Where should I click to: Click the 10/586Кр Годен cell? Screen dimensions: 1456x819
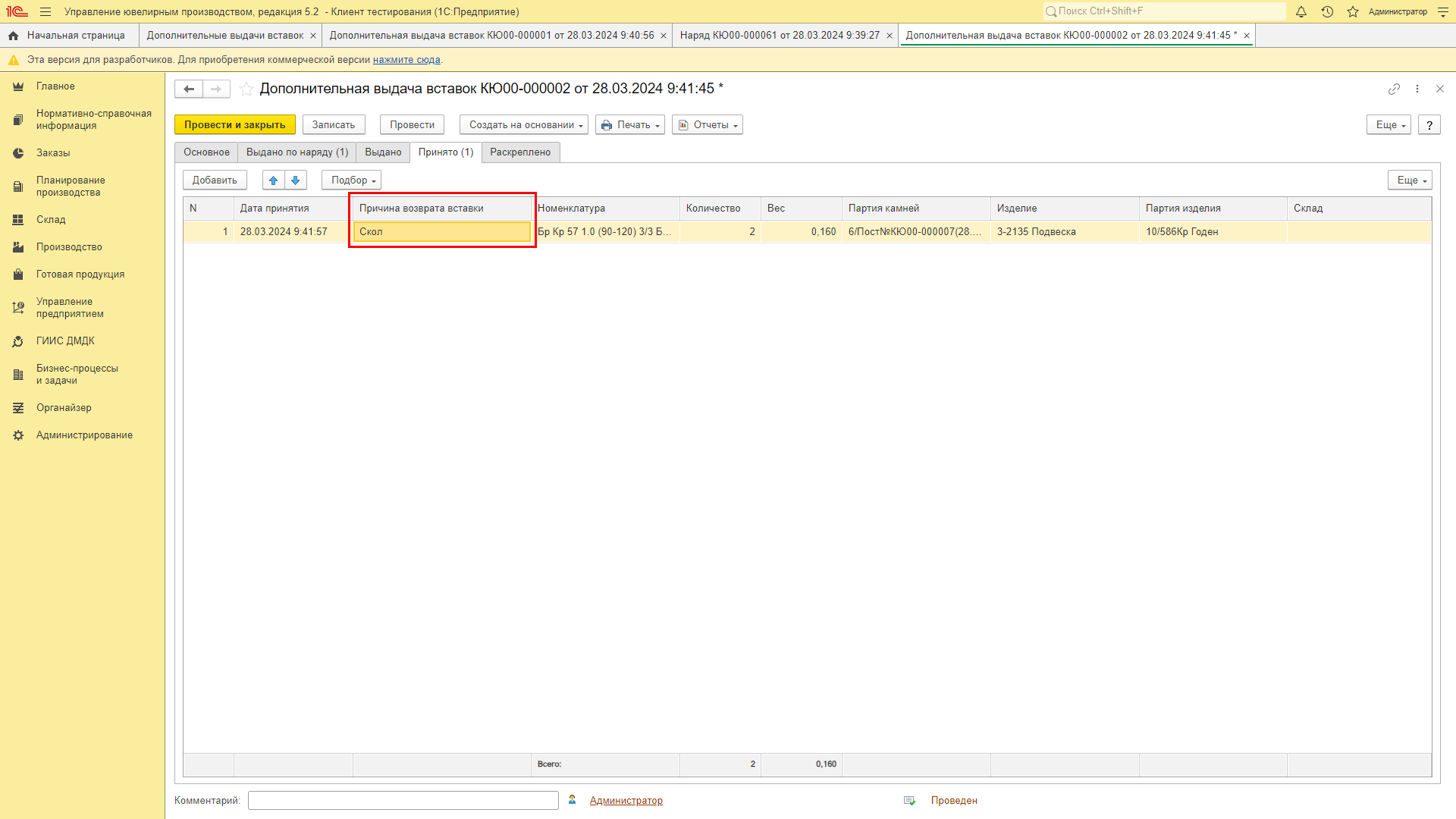click(x=1213, y=232)
